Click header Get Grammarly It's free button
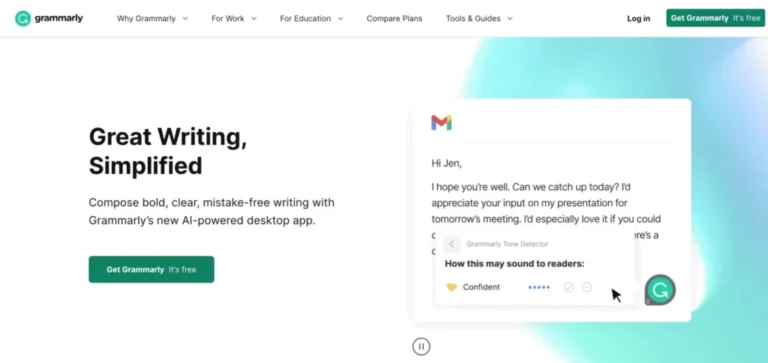This screenshot has height=363, width=768. pos(715,18)
